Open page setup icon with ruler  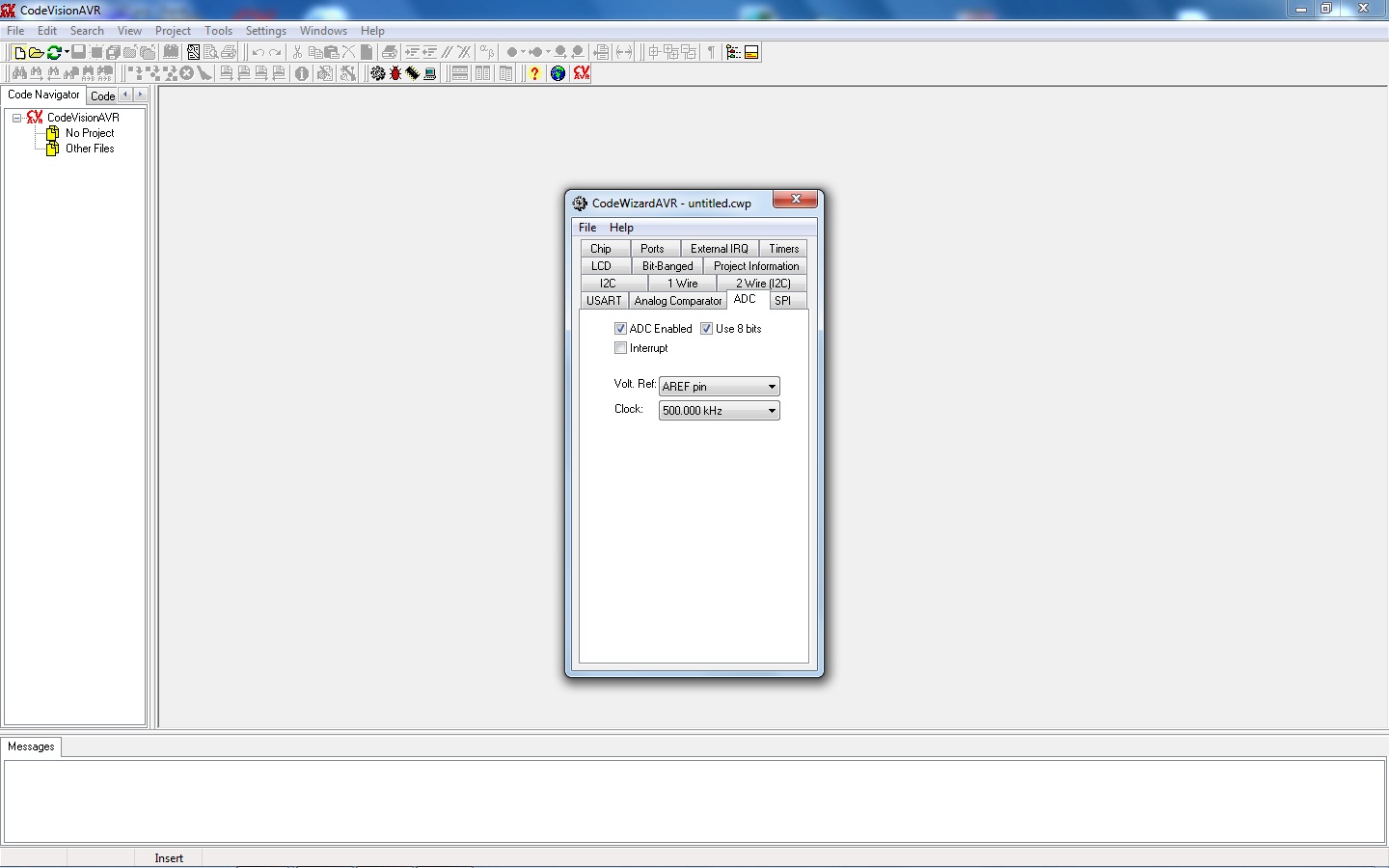(x=194, y=52)
